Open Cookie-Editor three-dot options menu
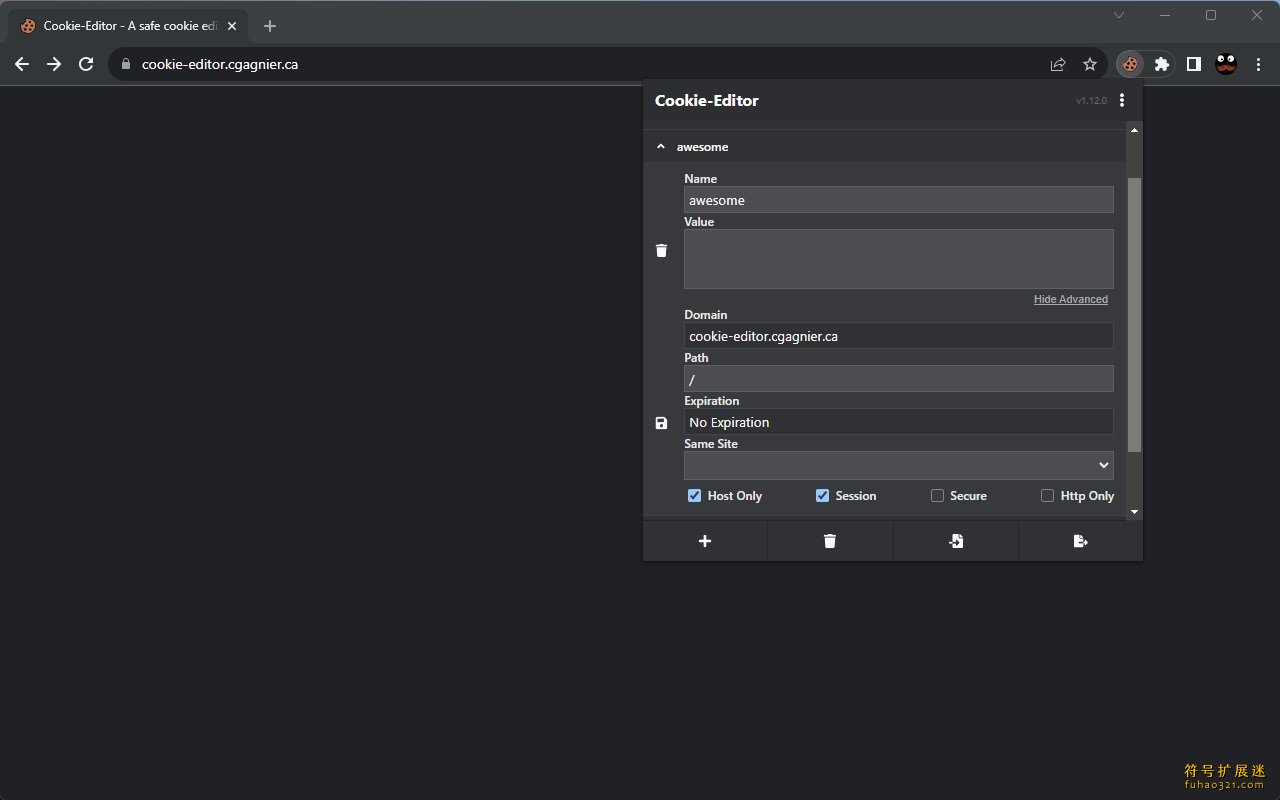Screen dimensions: 1280x800 [1122, 100]
